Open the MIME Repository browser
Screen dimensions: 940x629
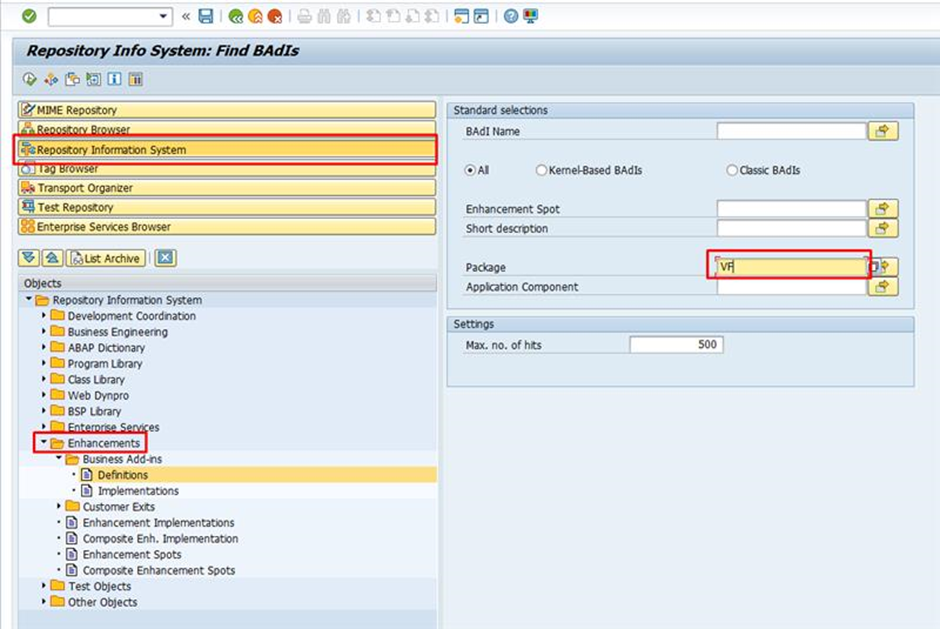(x=227, y=110)
